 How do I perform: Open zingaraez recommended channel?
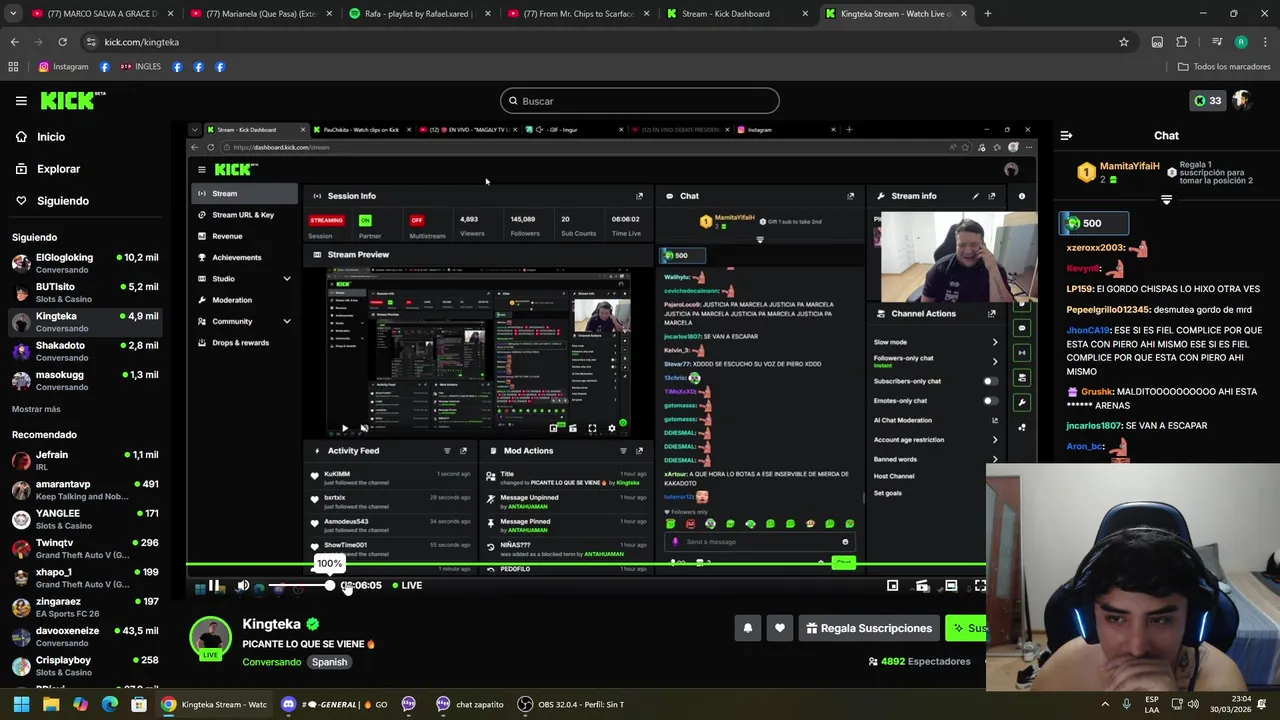point(86,607)
